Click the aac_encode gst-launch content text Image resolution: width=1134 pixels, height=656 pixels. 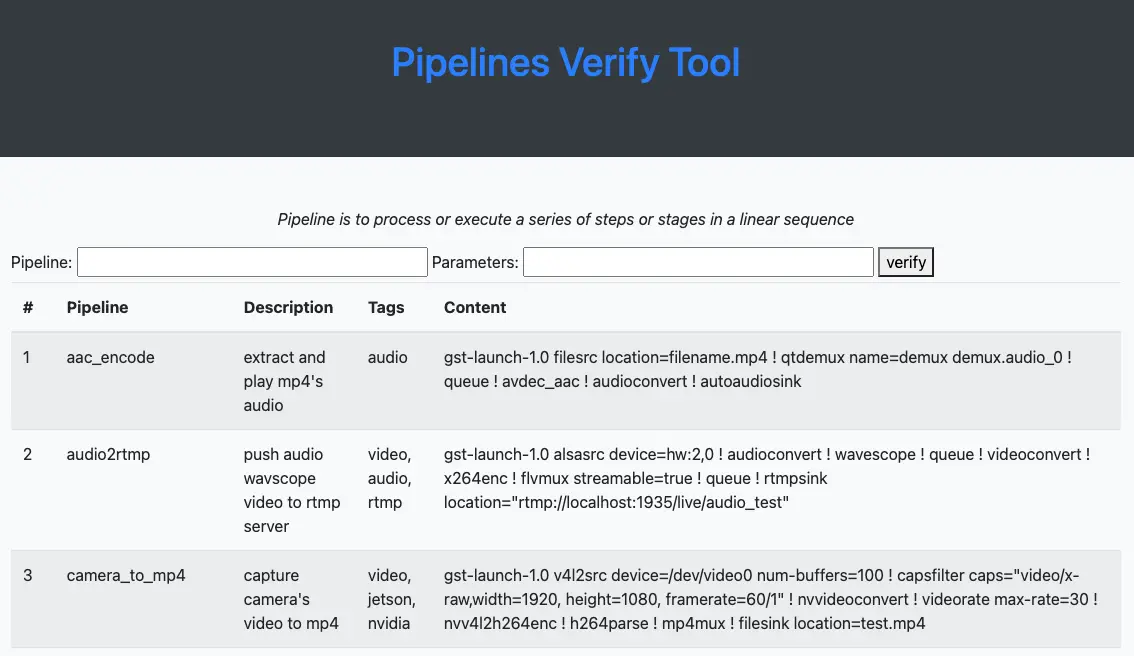point(758,369)
